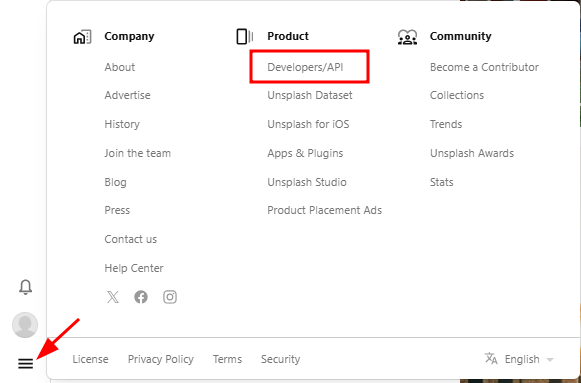Visit Unsplash Awards
This screenshot has width=581, height=383.
pos(472,153)
